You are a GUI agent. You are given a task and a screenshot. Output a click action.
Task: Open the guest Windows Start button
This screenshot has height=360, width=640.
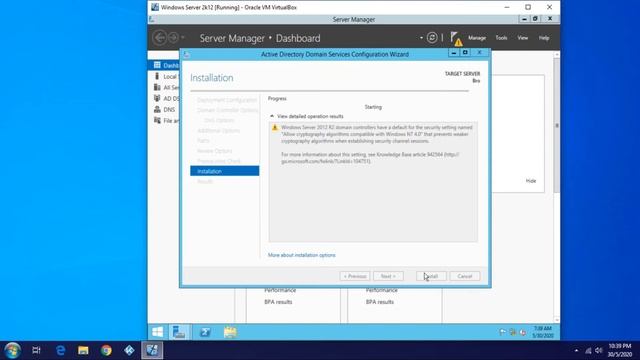pyautogui.click(x=158, y=332)
